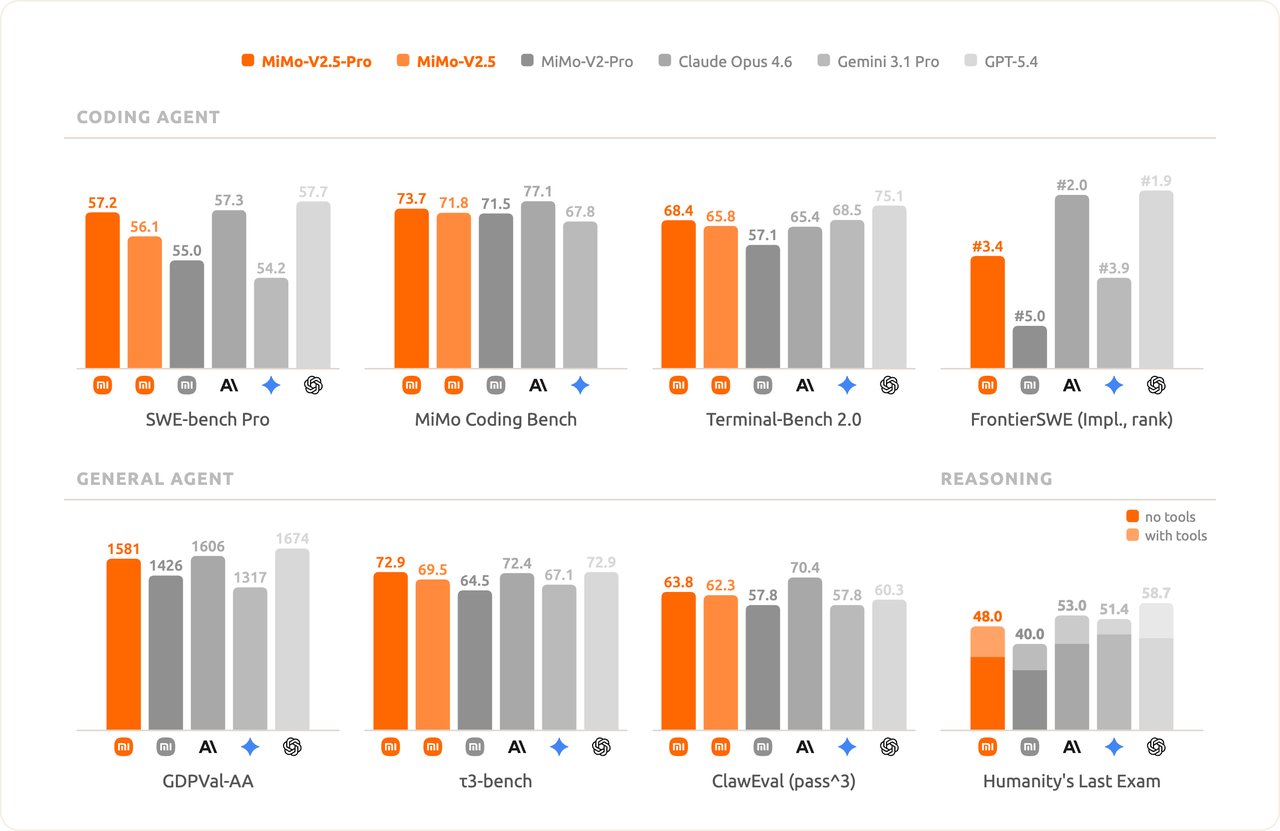Viewport: 1280px width, 831px height.
Task: Click the 57.2 bar in SWE-bench Pro
Action: [102, 290]
